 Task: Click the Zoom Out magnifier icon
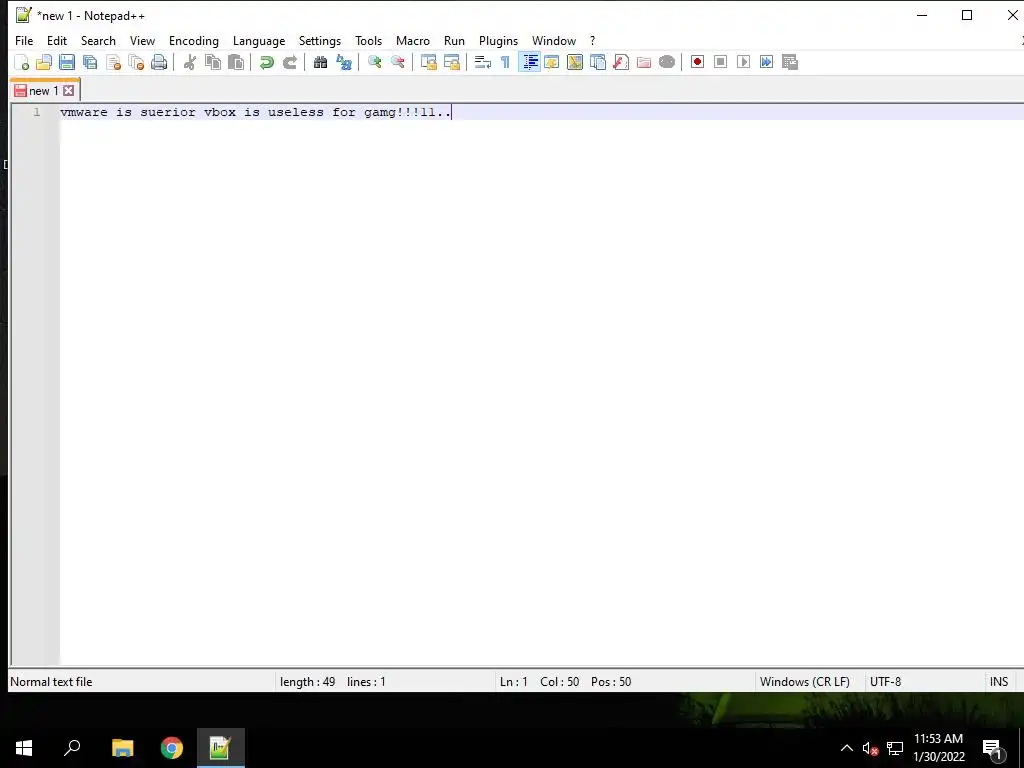pos(397,62)
